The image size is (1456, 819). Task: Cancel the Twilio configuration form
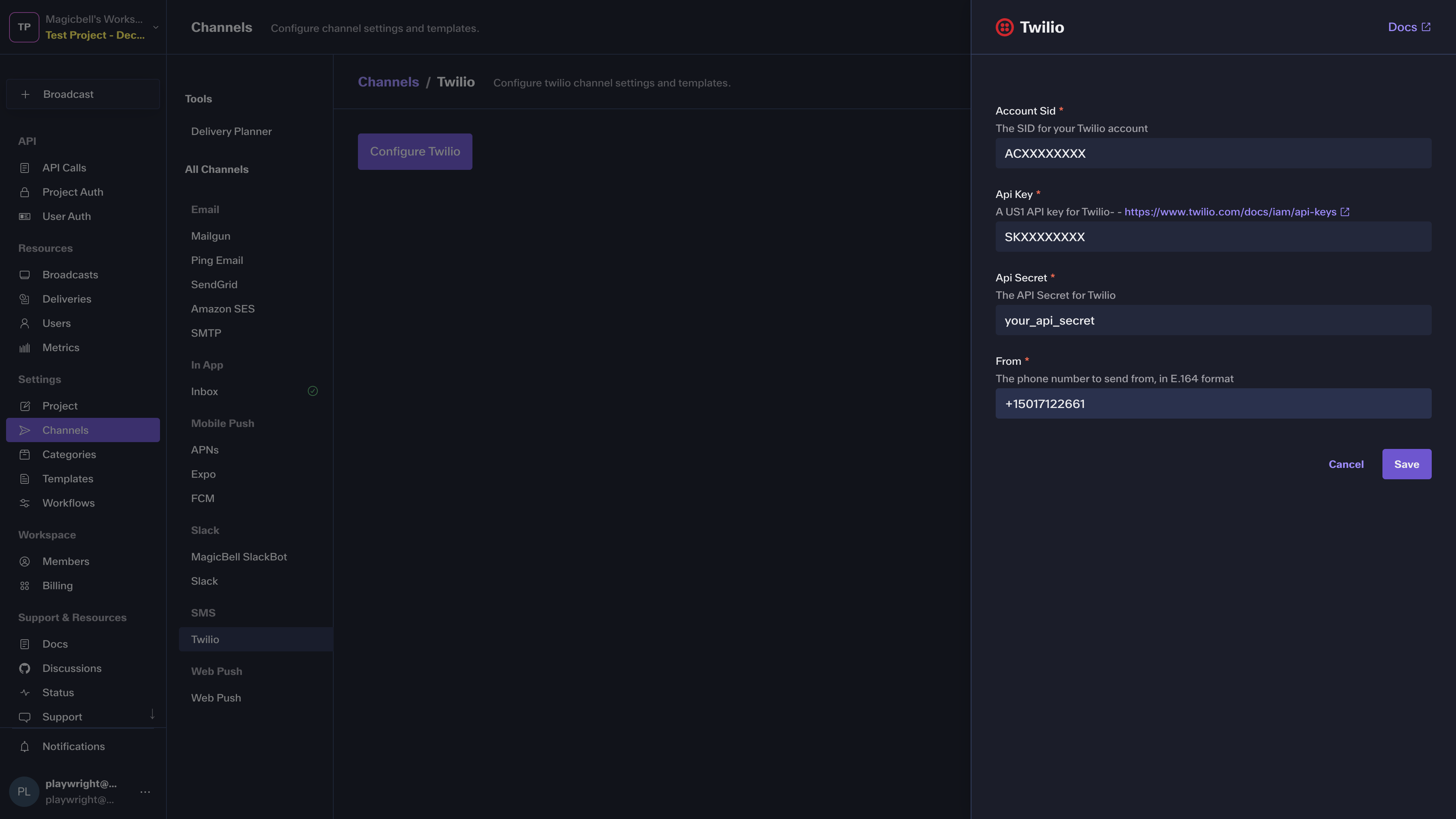tap(1346, 464)
